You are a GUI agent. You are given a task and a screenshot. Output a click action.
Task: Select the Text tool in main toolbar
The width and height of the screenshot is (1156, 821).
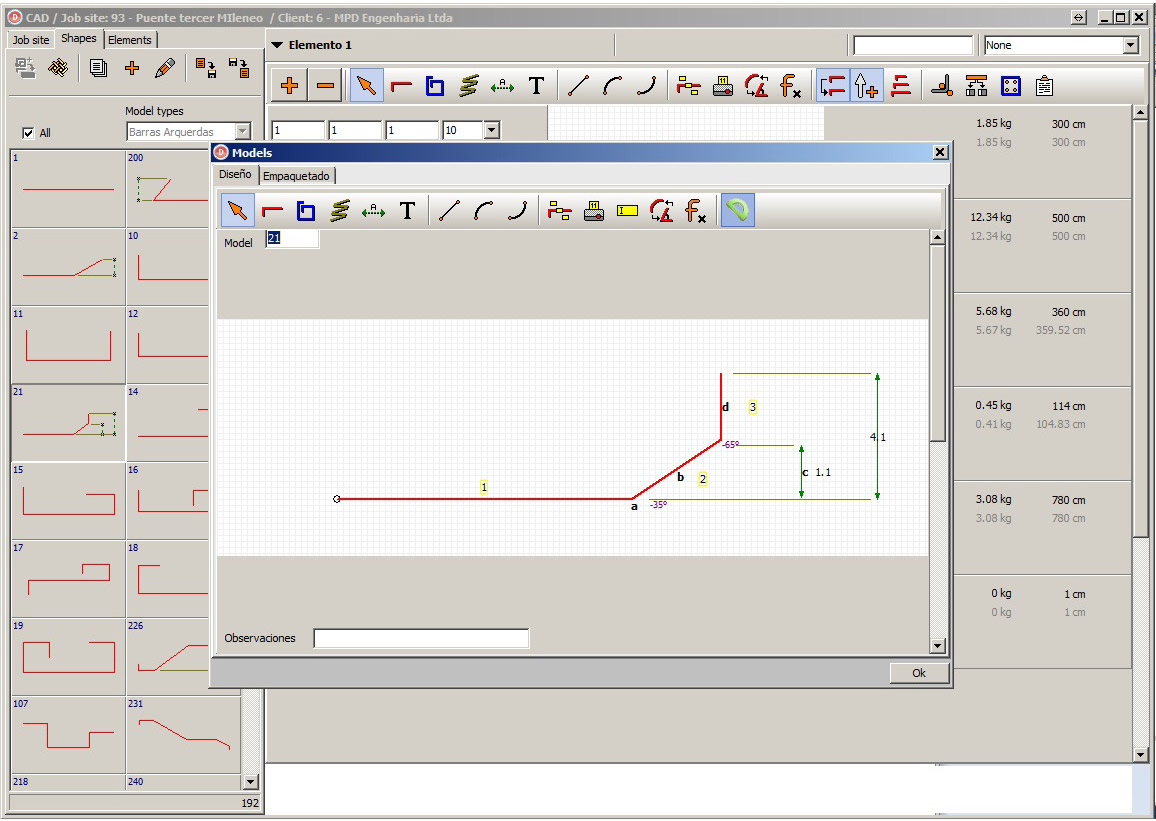click(537, 85)
